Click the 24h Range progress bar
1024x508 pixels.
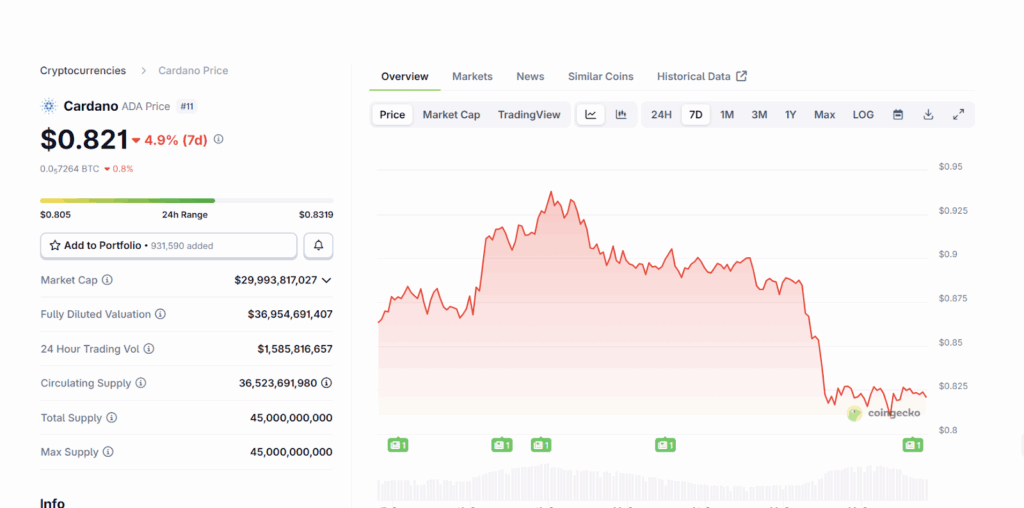[x=186, y=201]
